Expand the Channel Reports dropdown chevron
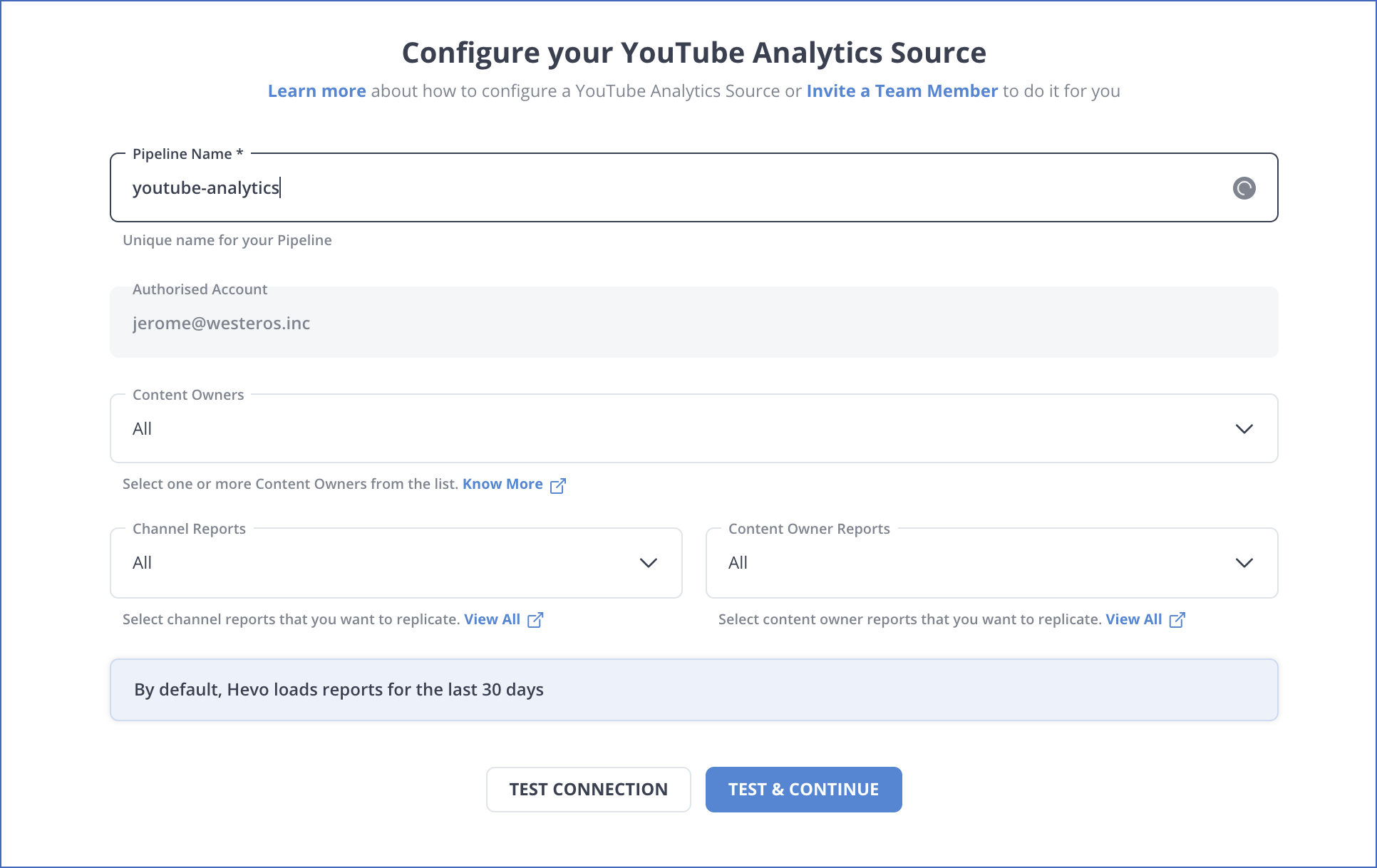The image size is (1377, 868). tap(648, 563)
